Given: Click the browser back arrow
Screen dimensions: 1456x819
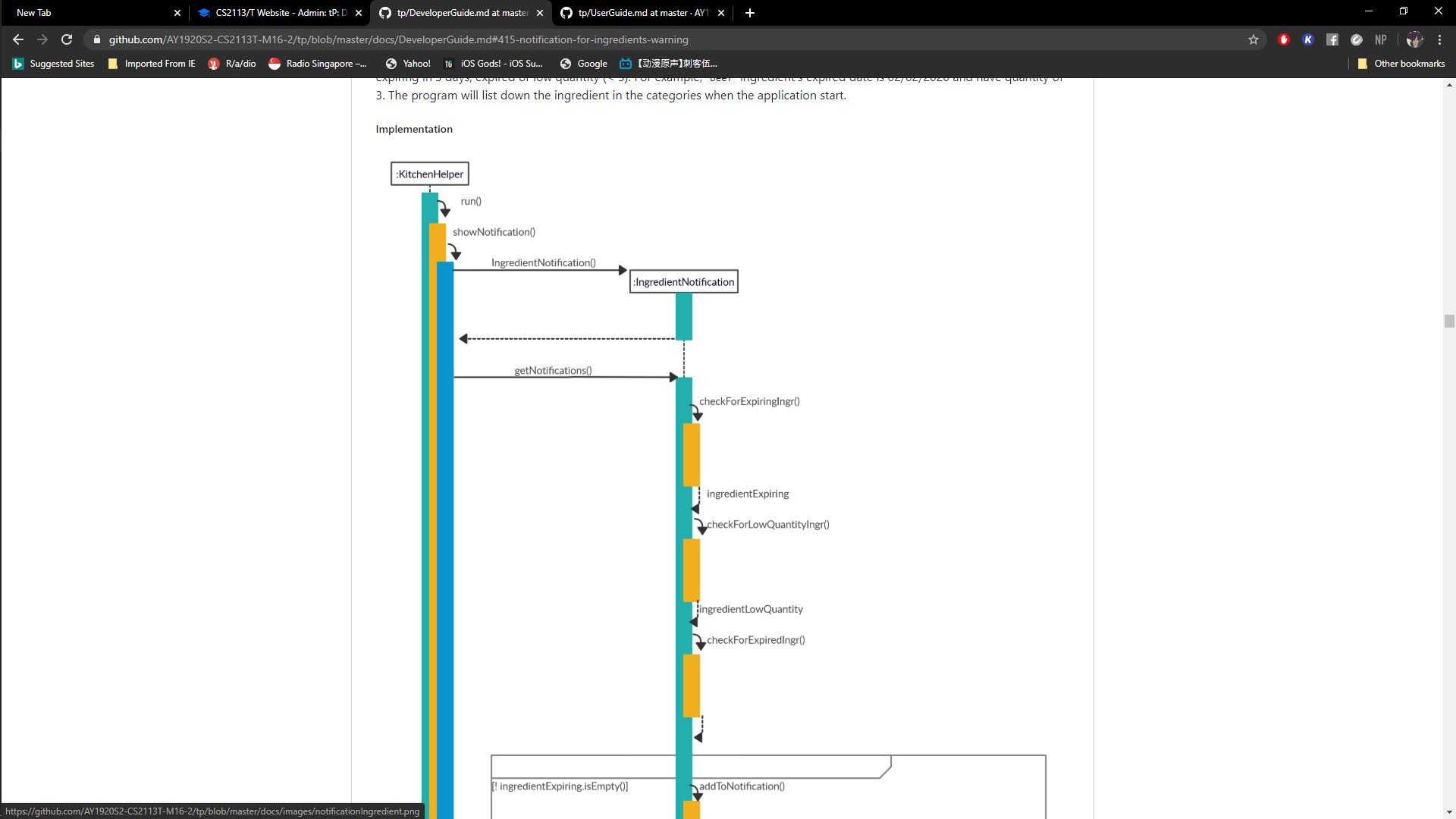Looking at the screenshot, I should 18,39.
